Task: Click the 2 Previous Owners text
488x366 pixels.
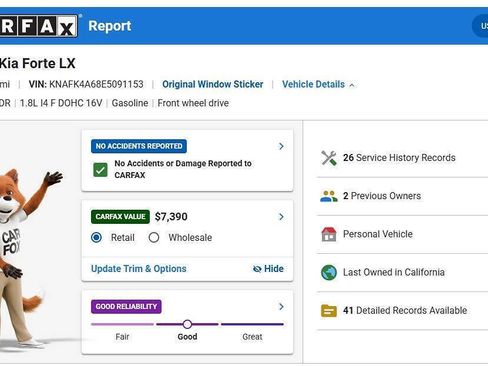Action: coord(382,196)
